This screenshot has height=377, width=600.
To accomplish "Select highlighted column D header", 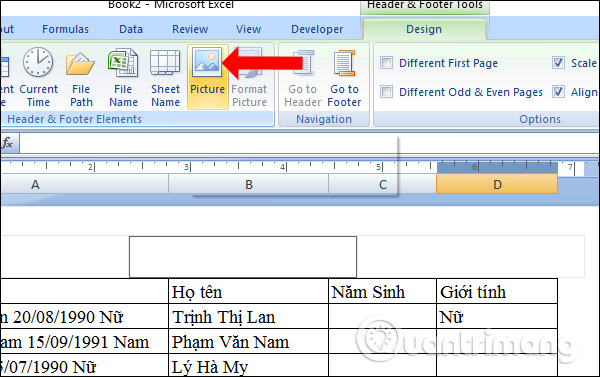I will [497, 184].
